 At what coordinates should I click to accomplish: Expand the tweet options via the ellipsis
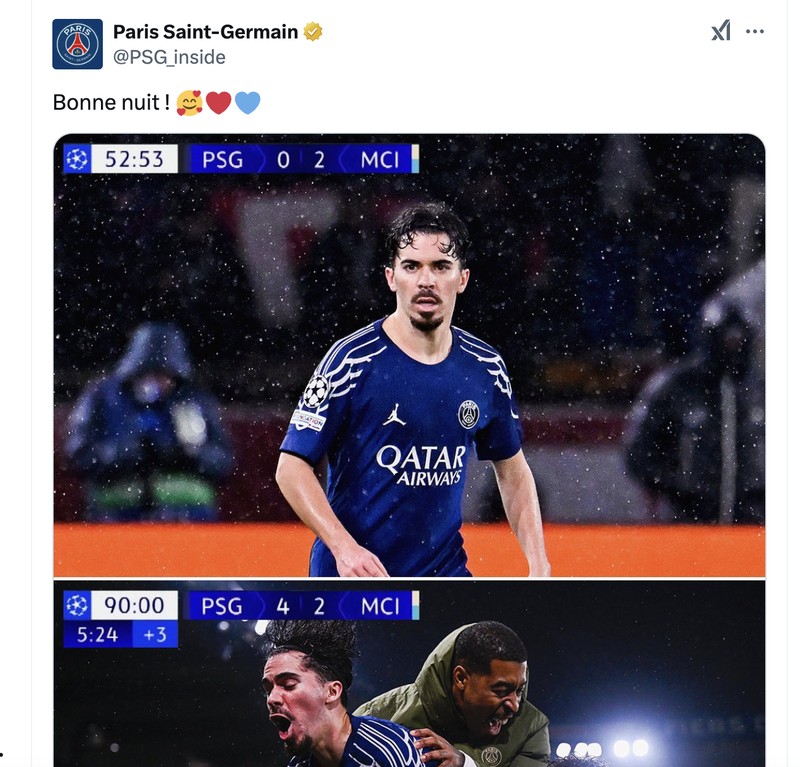pos(757,31)
